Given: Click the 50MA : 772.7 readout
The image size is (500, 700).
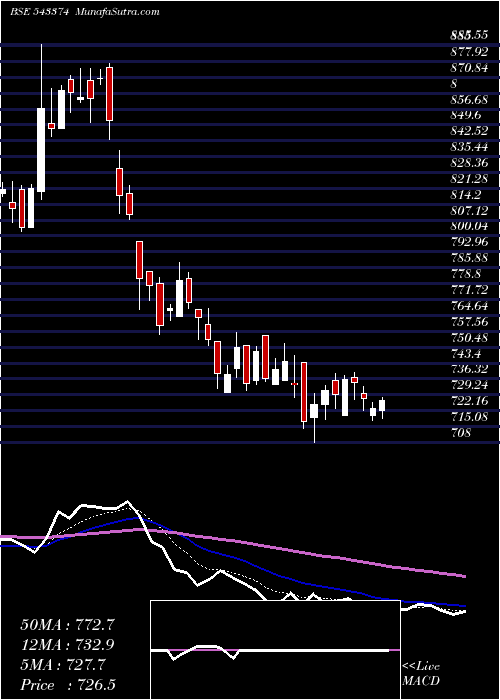Looking at the screenshot, I should pyautogui.click(x=68, y=625).
